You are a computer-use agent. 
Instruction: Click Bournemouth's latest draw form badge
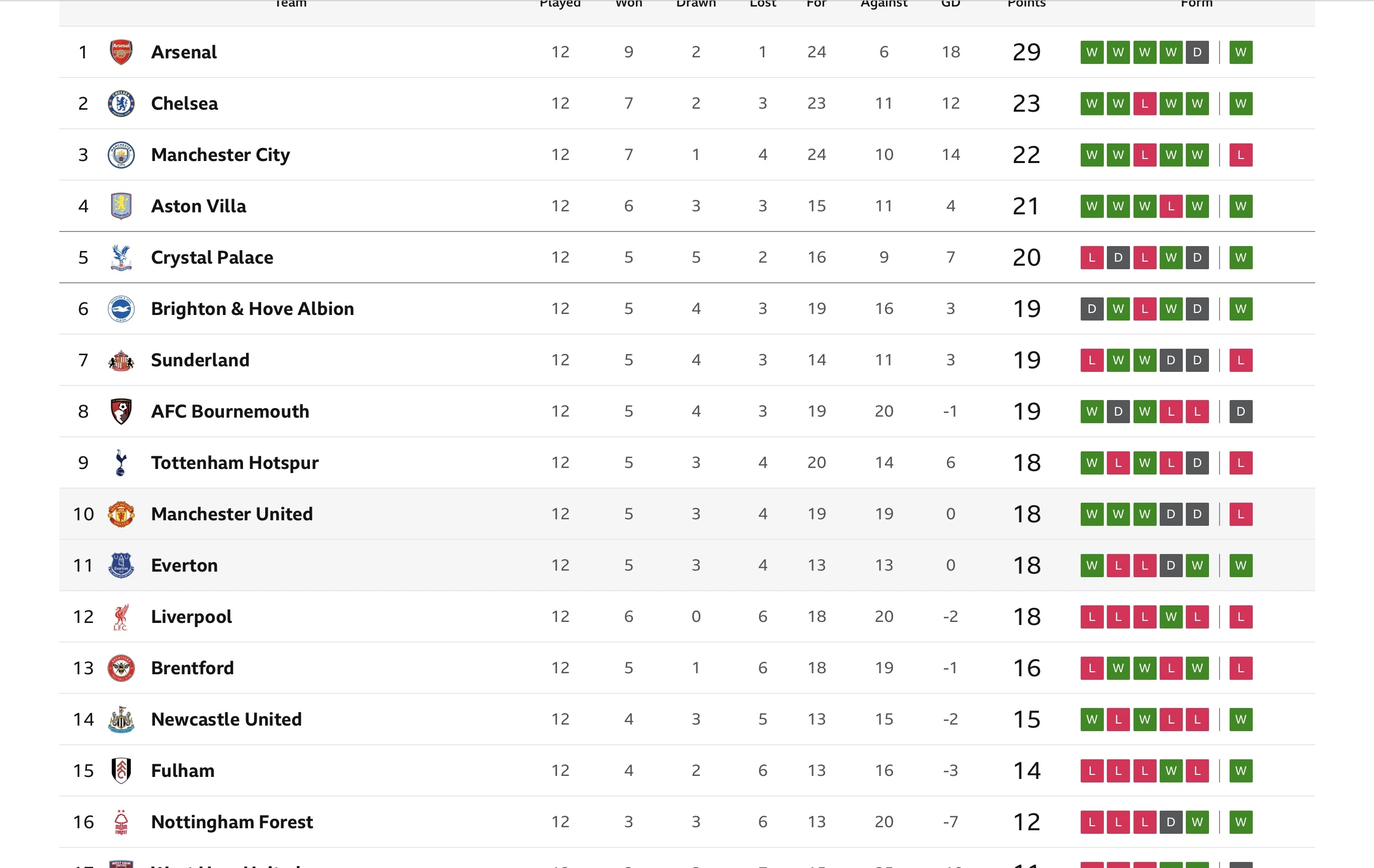1241,412
